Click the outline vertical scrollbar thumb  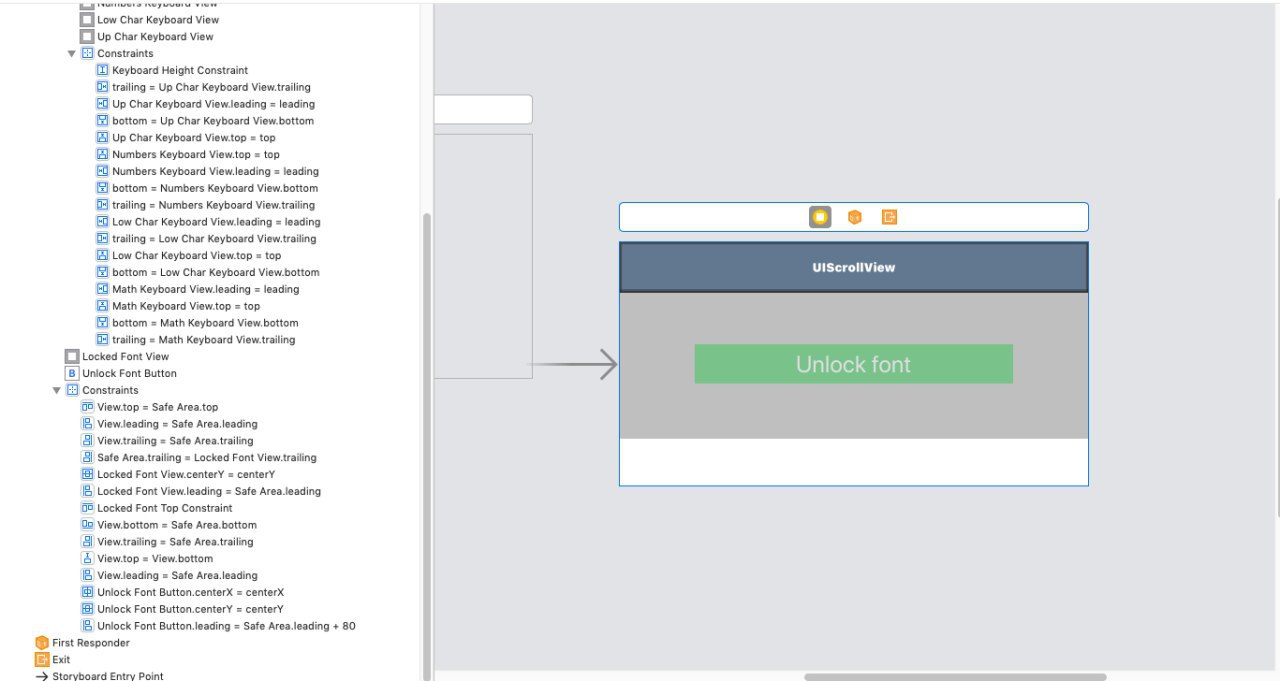(428, 445)
